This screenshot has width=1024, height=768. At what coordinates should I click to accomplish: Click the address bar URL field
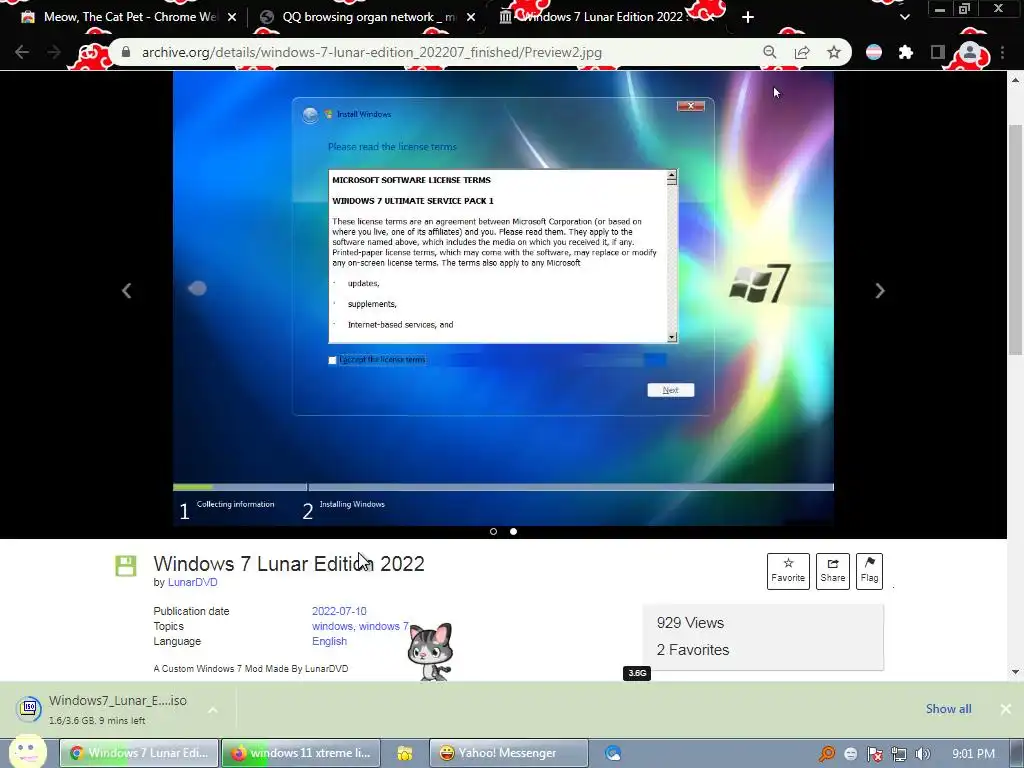click(x=372, y=52)
